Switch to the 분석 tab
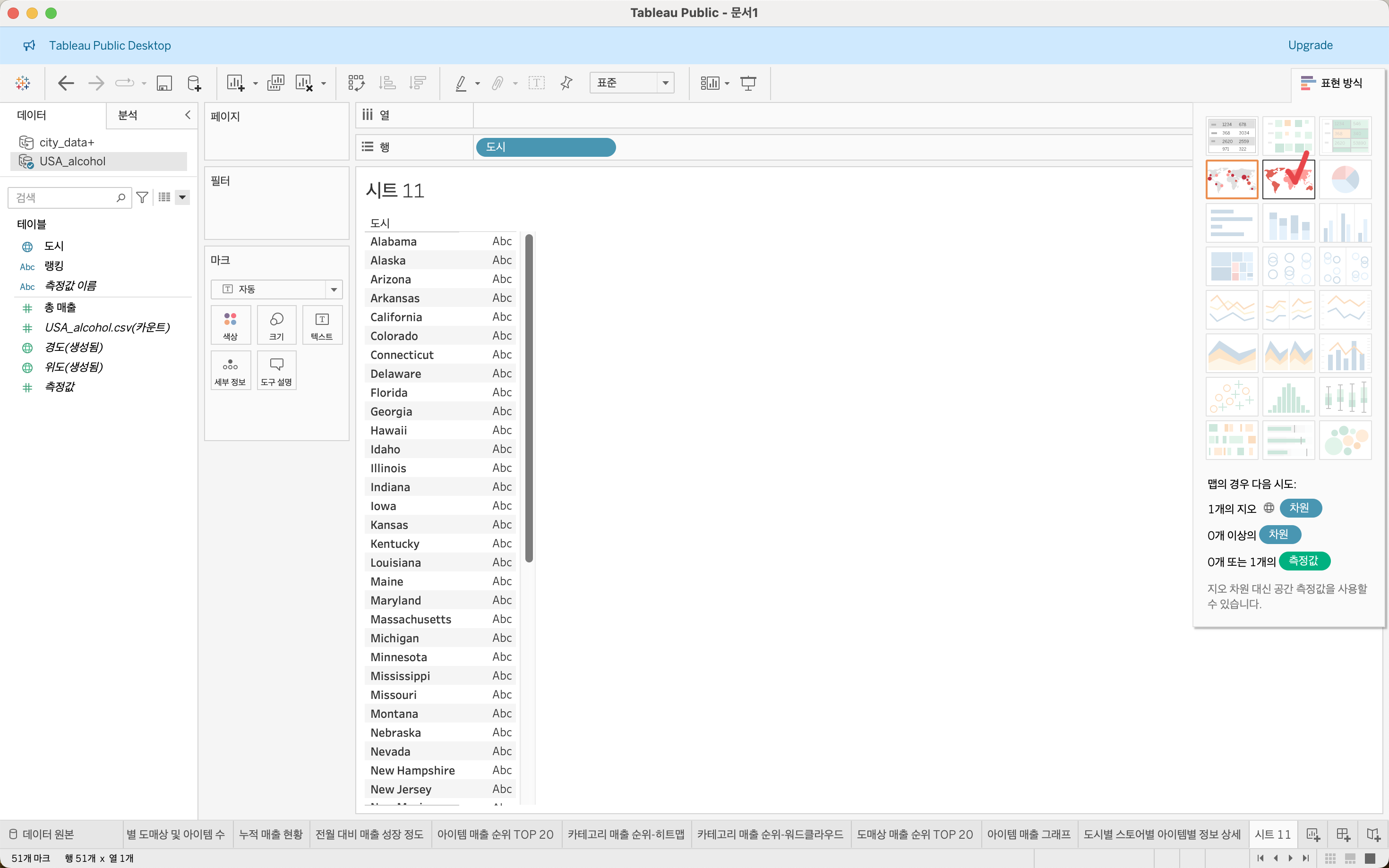The width and height of the screenshot is (1389, 868). click(x=128, y=115)
